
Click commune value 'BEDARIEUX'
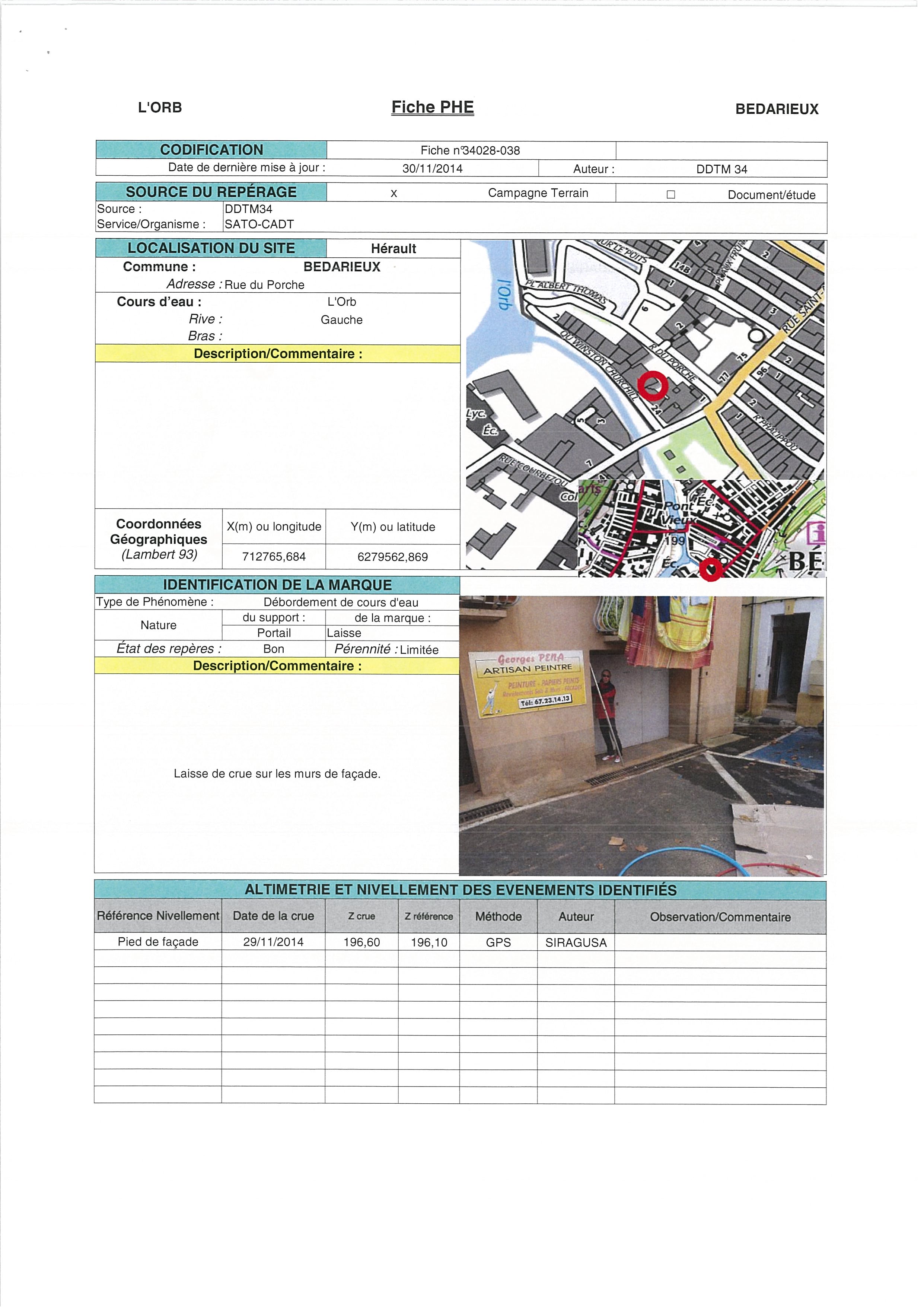pyautogui.click(x=342, y=267)
